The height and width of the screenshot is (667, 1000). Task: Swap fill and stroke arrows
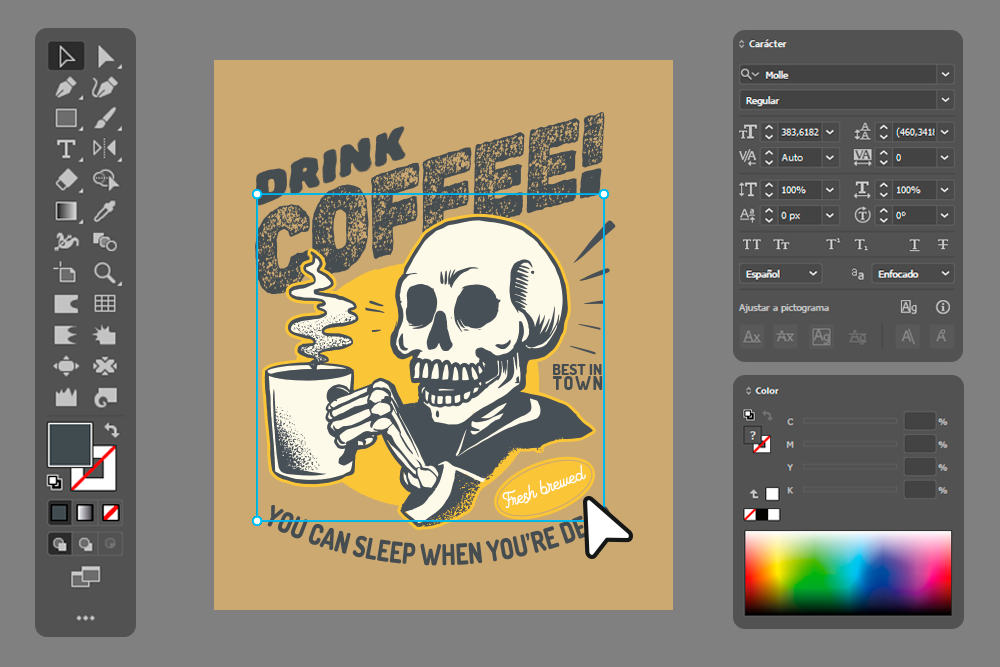pyautogui.click(x=112, y=430)
